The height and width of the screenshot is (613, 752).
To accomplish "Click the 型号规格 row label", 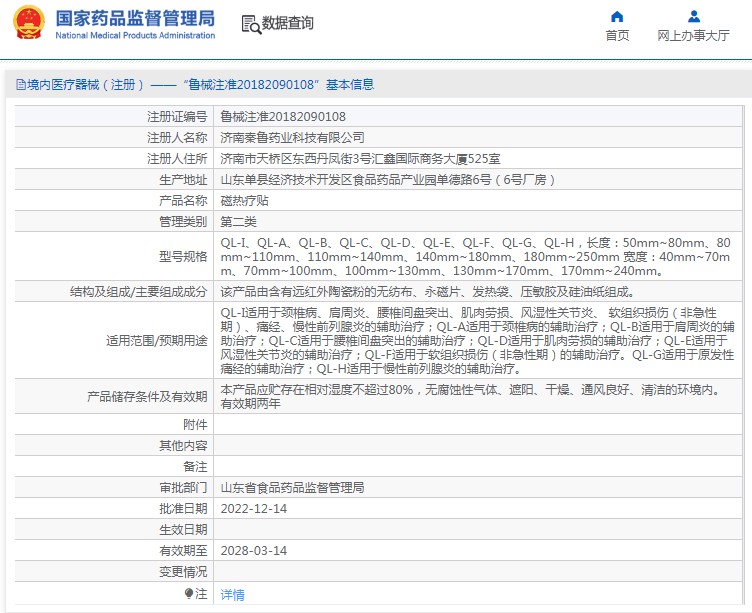I will [183, 257].
